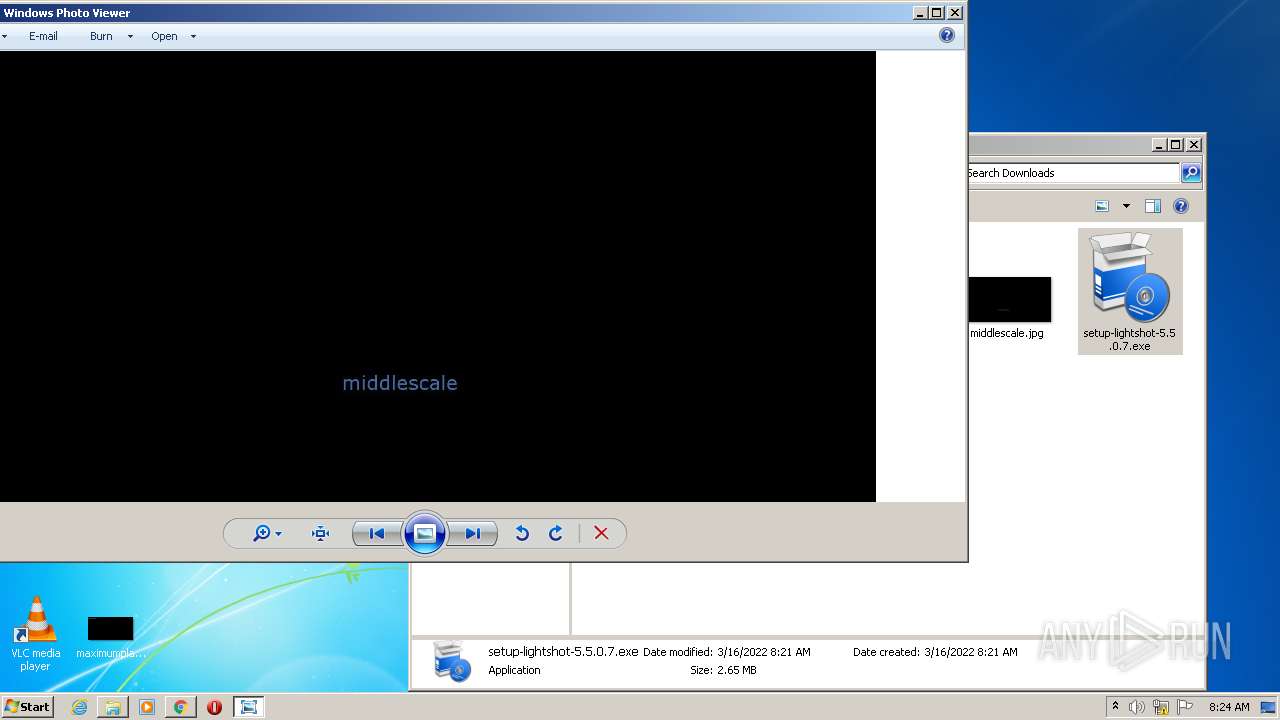1280x720 pixels.
Task: Switch to Photo Viewer taskbar button
Action: pos(248,707)
